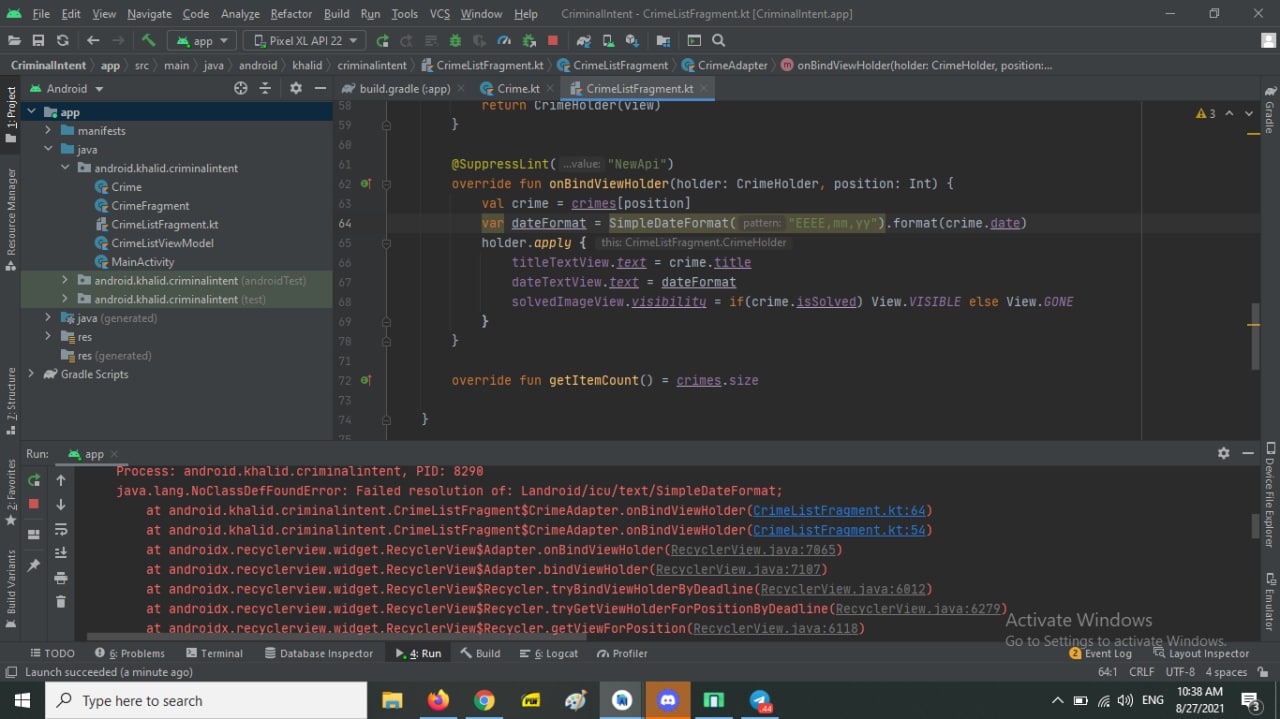Click the Sync Project with Gradle icon
1280x719 pixels.
tap(583, 40)
